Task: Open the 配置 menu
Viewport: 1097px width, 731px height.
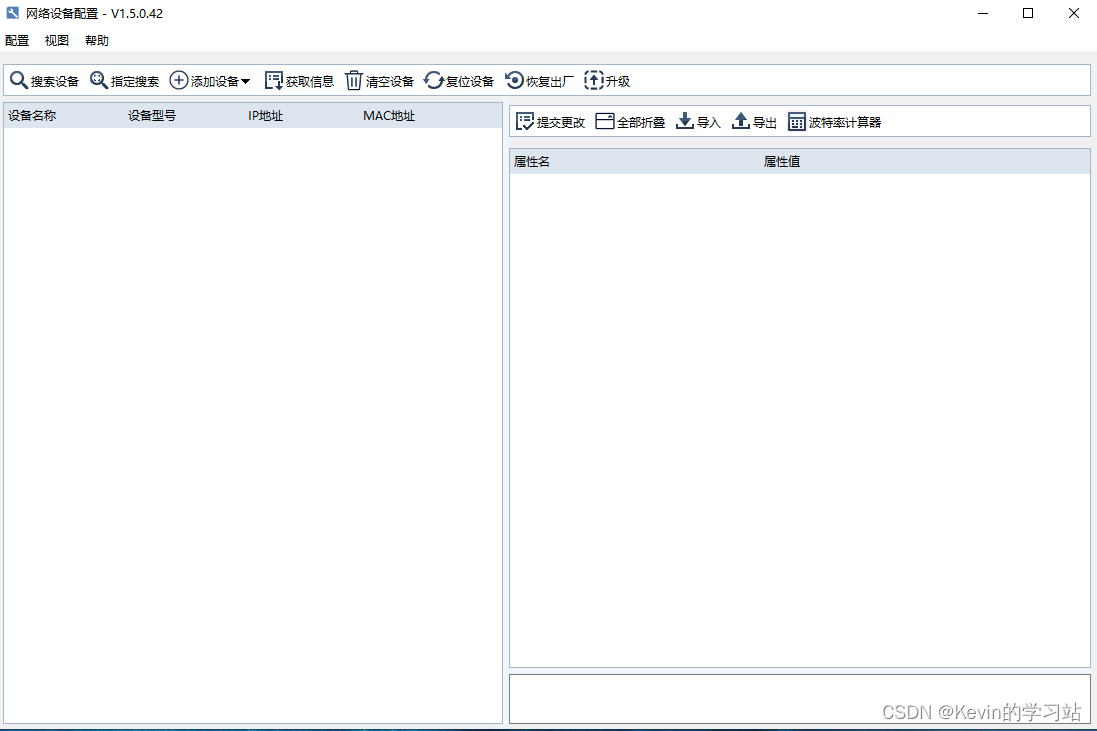Action: (16, 40)
